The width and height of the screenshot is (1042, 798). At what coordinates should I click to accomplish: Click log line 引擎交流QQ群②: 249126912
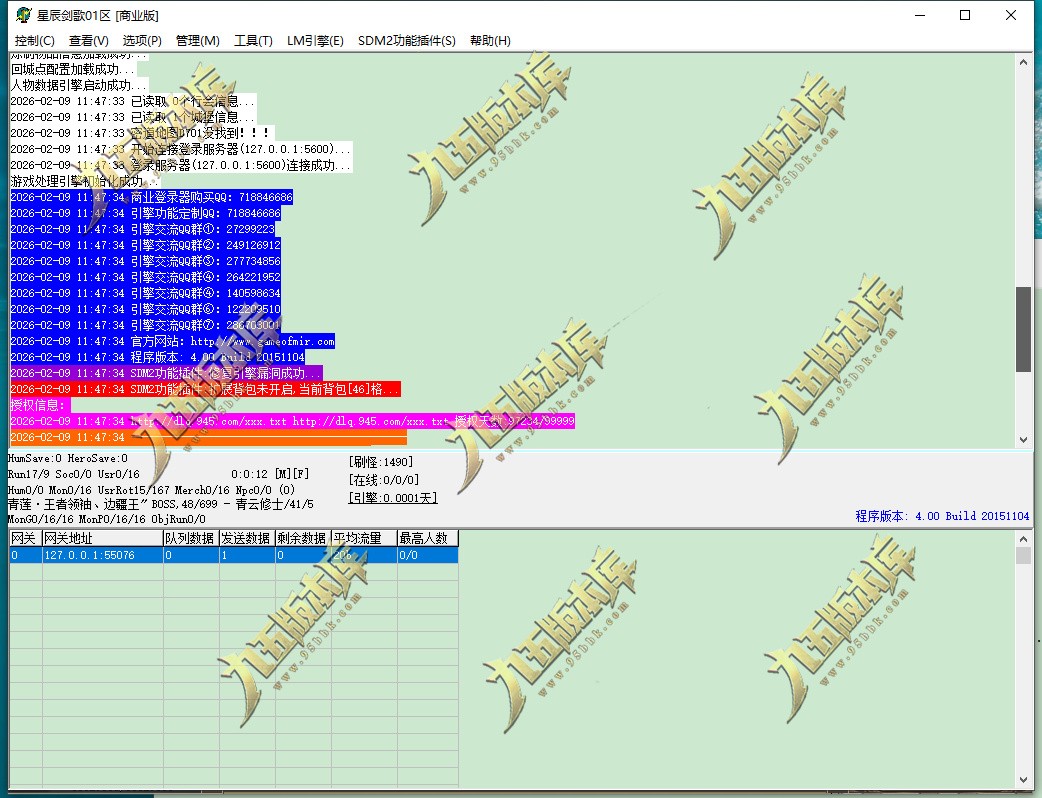146,245
